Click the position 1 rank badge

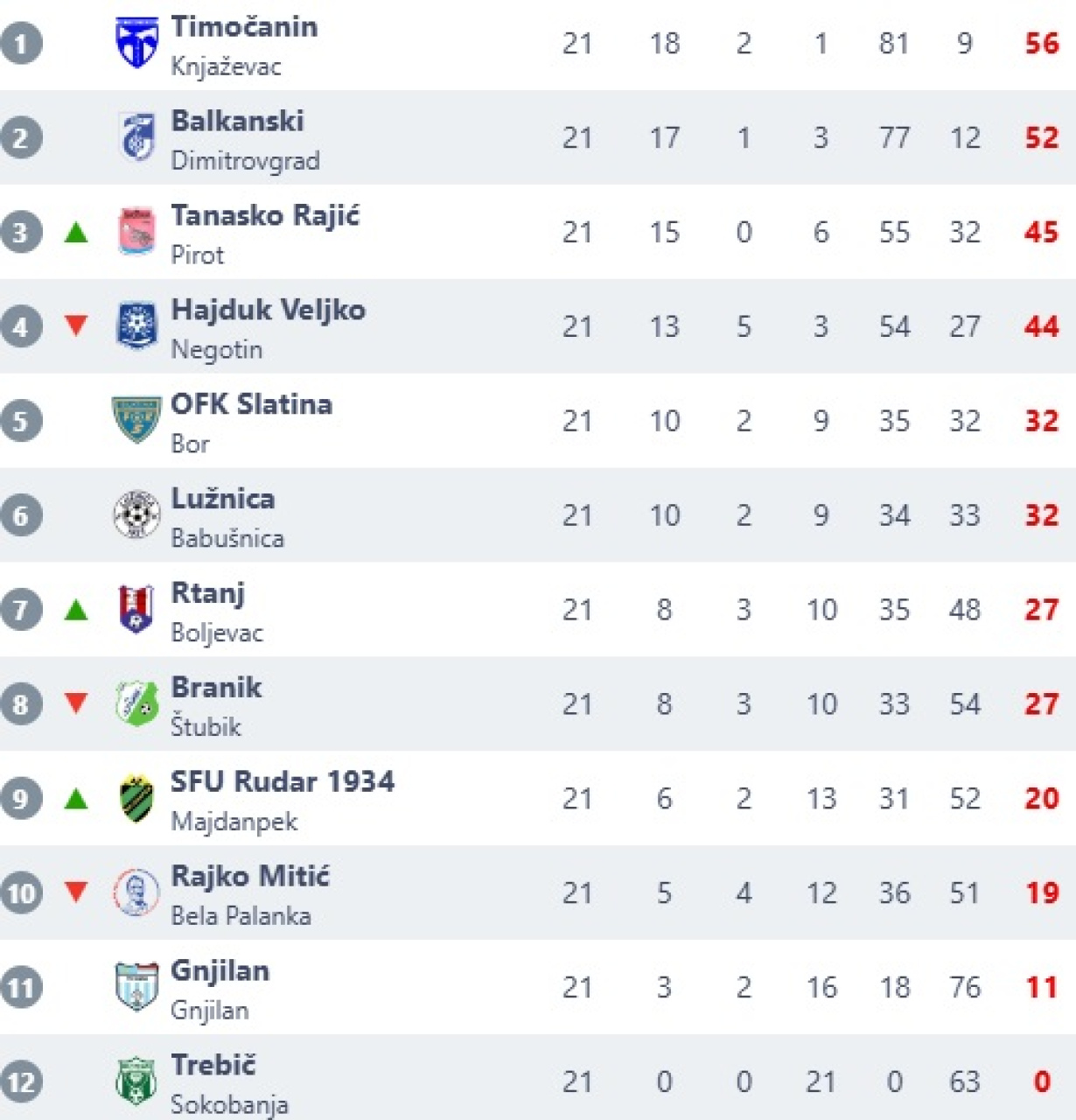pyautogui.click(x=21, y=43)
